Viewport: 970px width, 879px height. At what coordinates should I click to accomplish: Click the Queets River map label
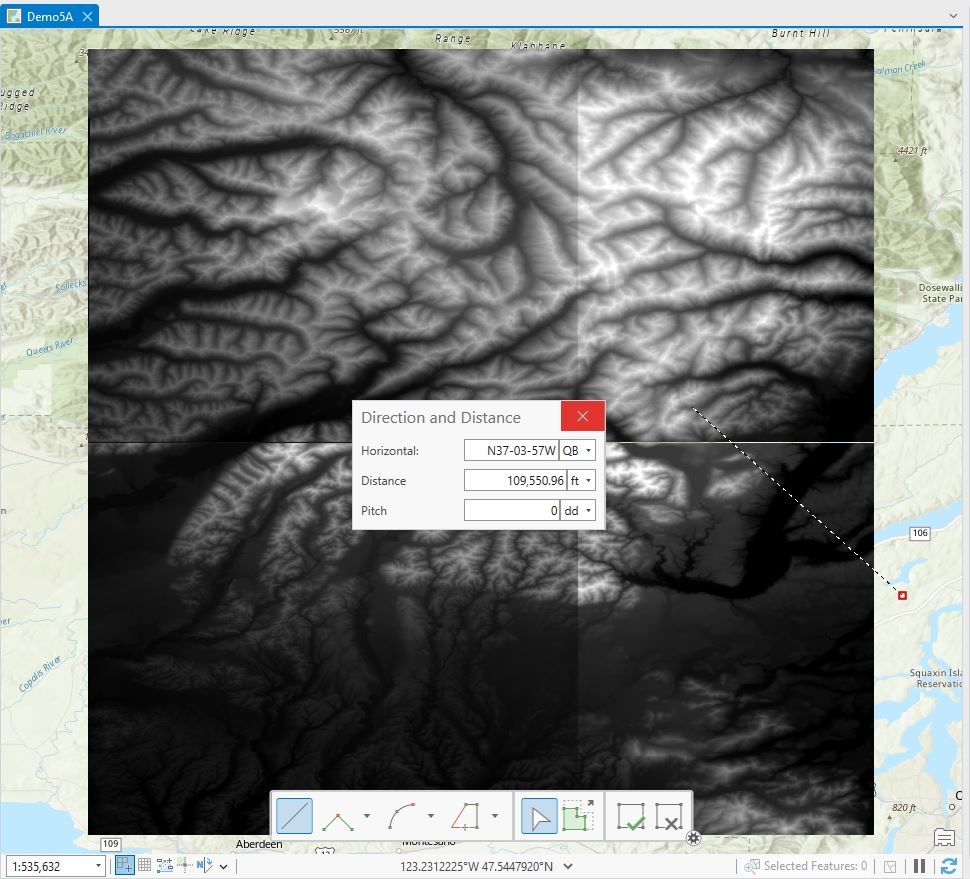[49, 346]
